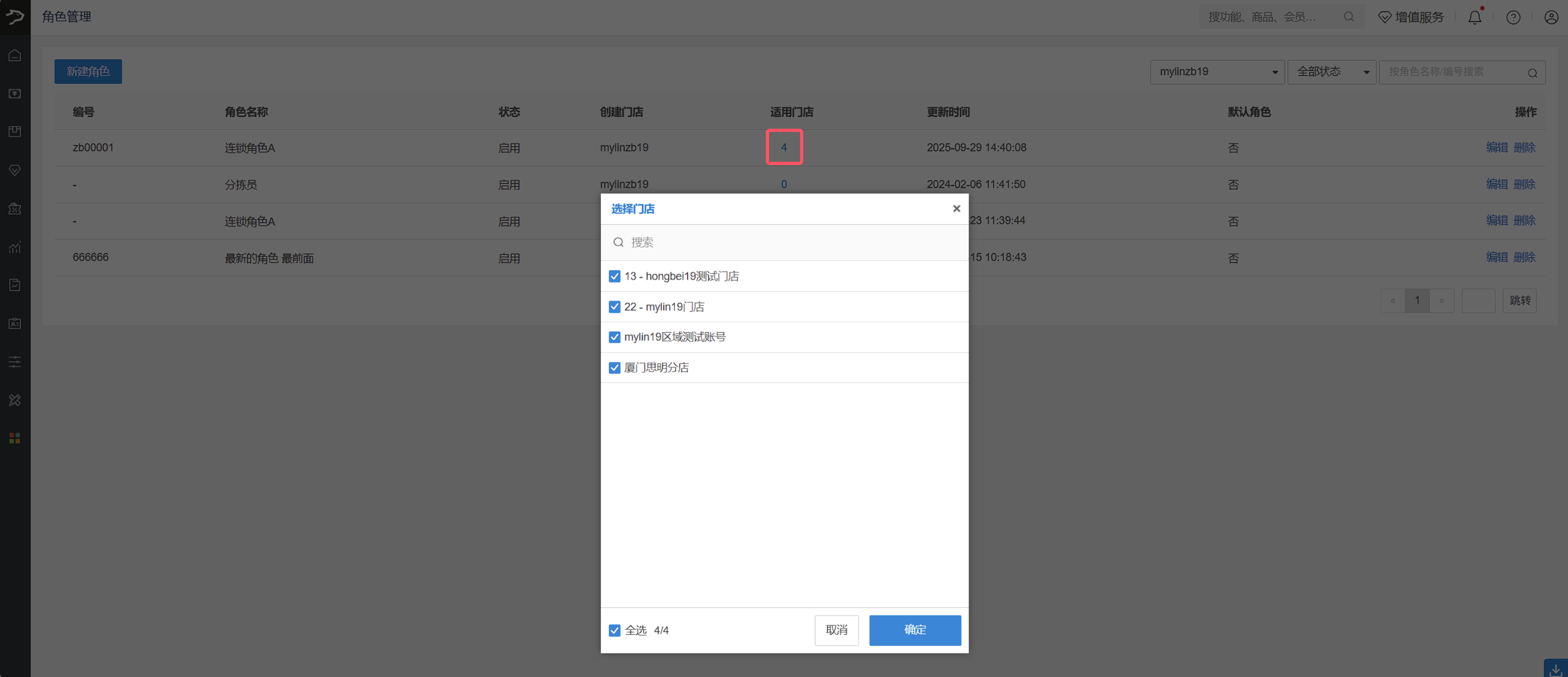Image resolution: width=1568 pixels, height=677 pixels.
Task: Open the user account profile icon
Action: pos(1551,17)
